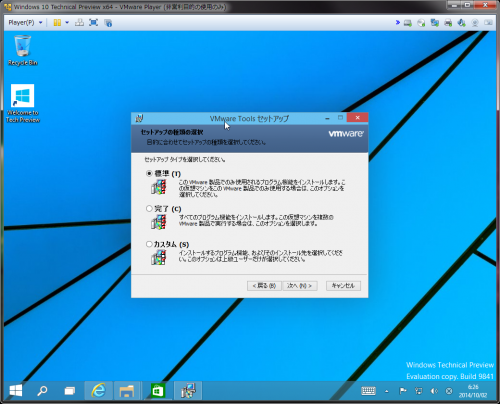The width and height of the screenshot is (500, 404).
Task: Click the webcam device icon
Action: [x=475, y=23]
